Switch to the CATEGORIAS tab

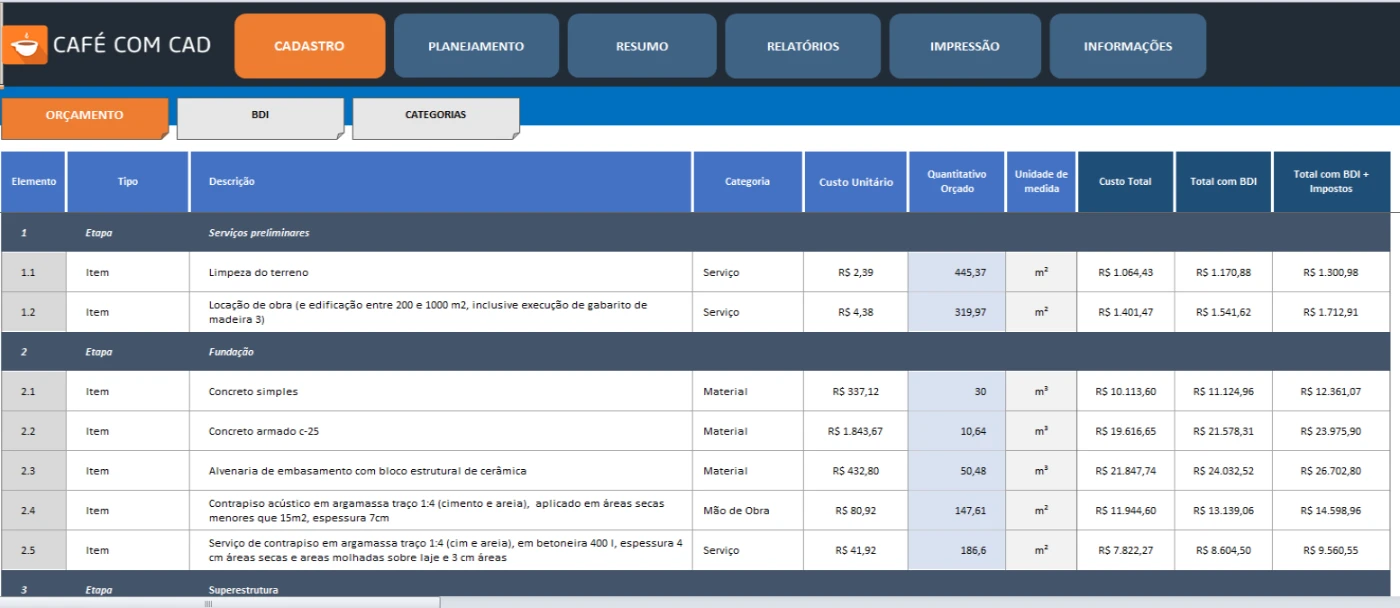[x=435, y=116]
